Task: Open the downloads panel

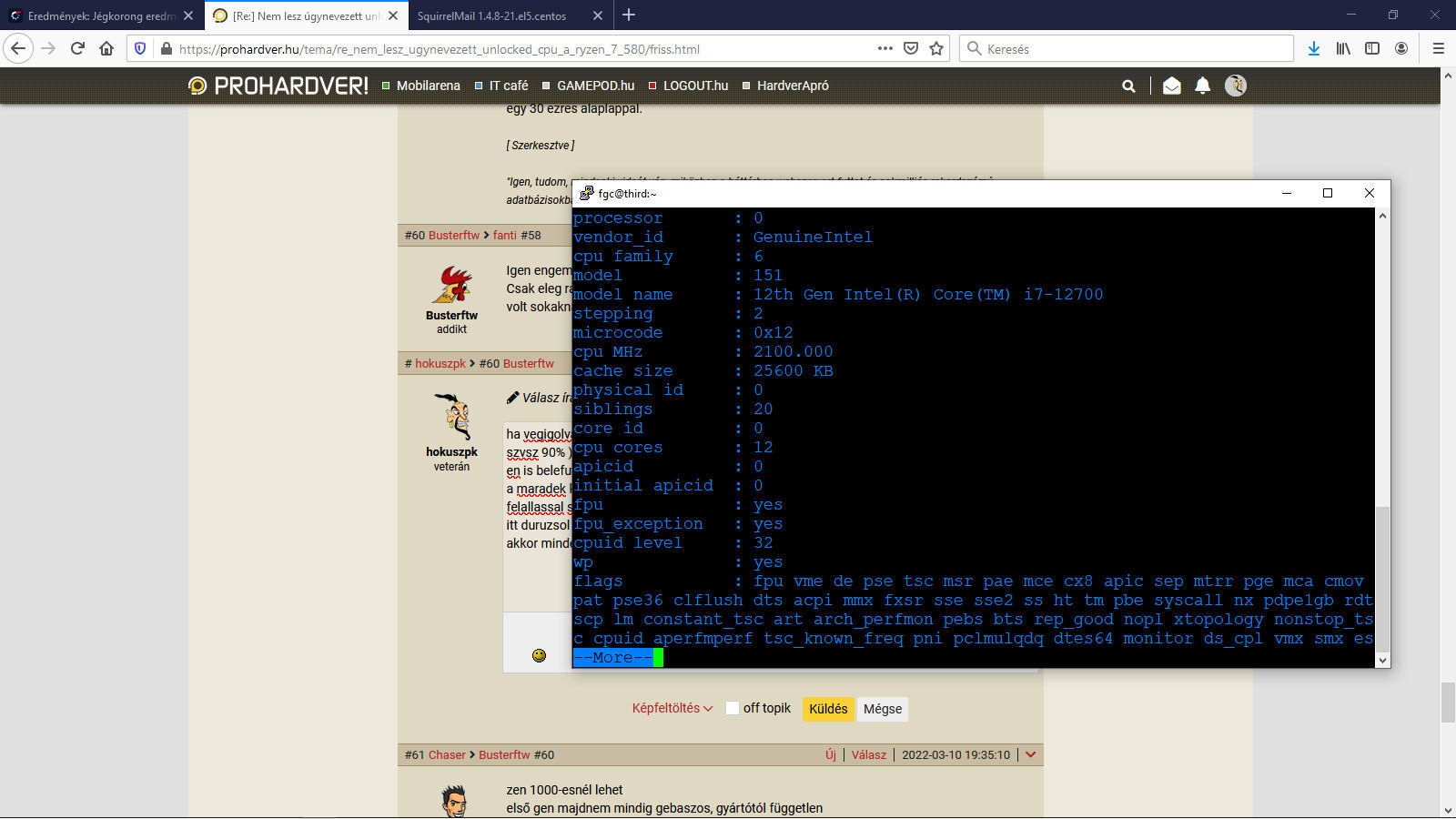Action: pos(1314,48)
